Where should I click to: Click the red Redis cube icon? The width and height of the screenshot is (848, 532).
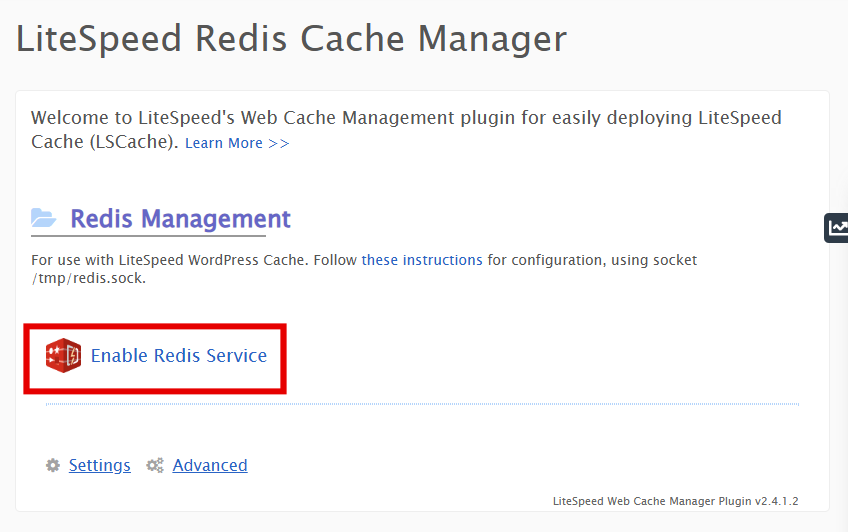pos(63,356)
